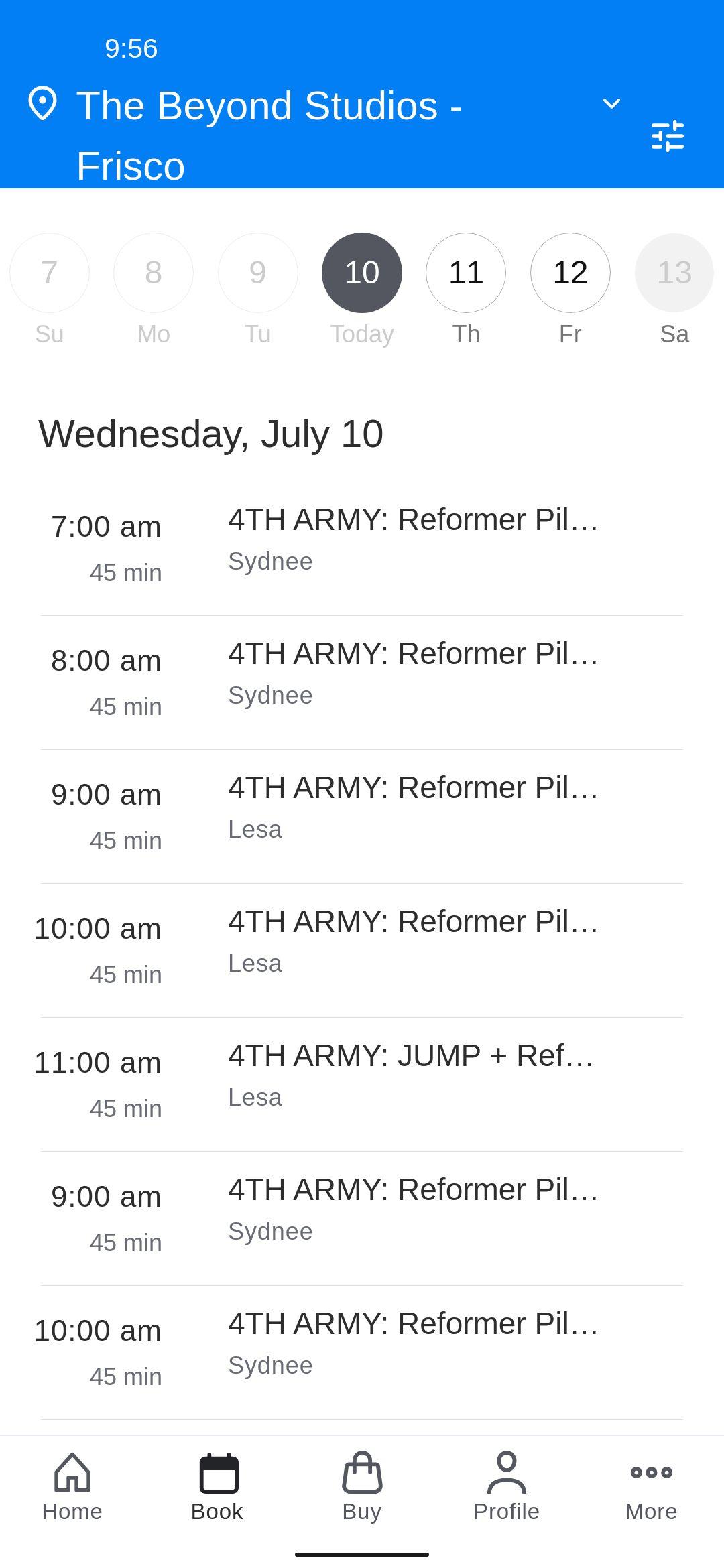Open the Book calendar tab icon
724x1568 pixels.
tap(219, 1472)
